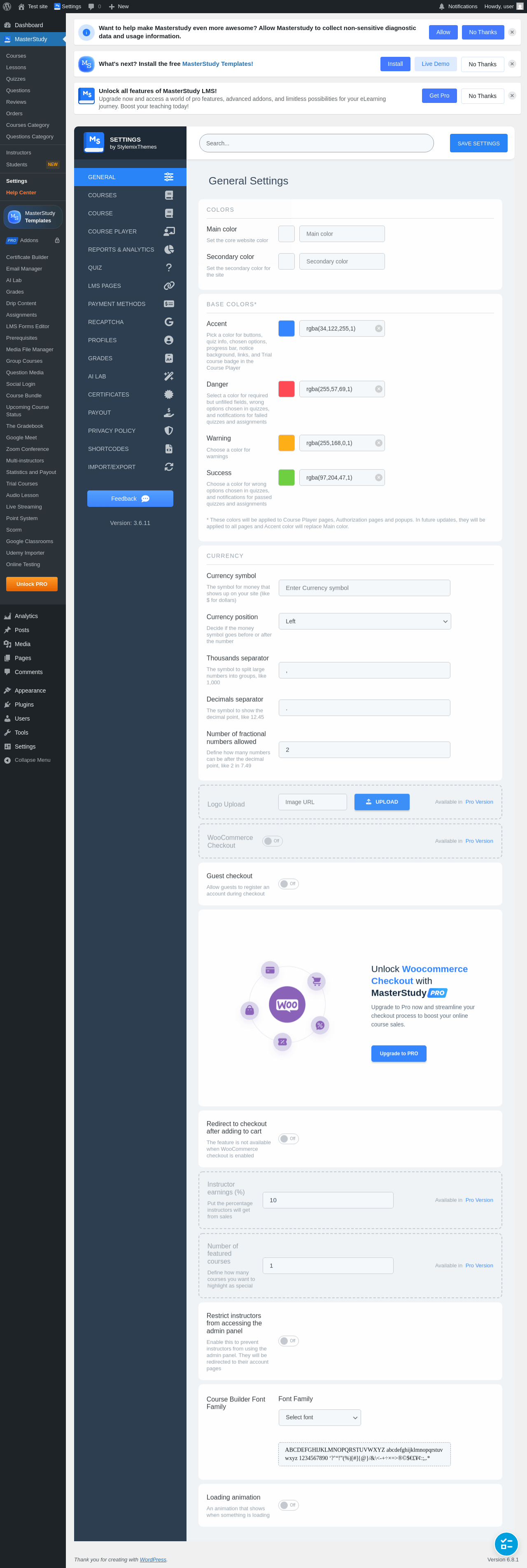
Task: Open the Warning color swatch
Action: [286, 443]
